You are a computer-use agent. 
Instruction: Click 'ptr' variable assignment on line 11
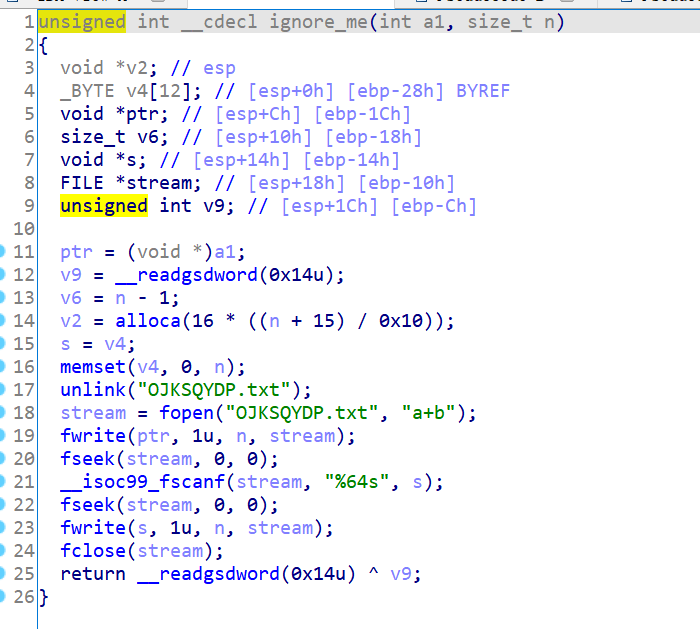pos(76,252)
